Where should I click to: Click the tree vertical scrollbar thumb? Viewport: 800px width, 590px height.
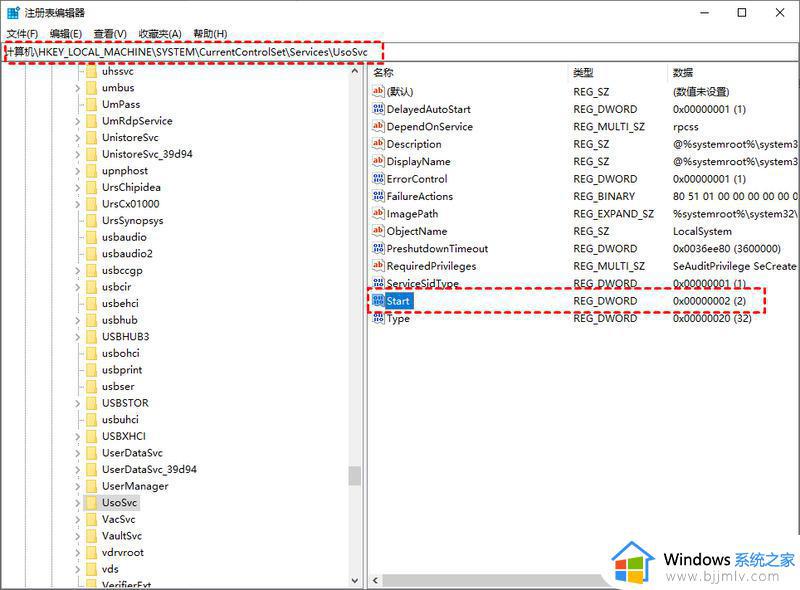point(355,476)
